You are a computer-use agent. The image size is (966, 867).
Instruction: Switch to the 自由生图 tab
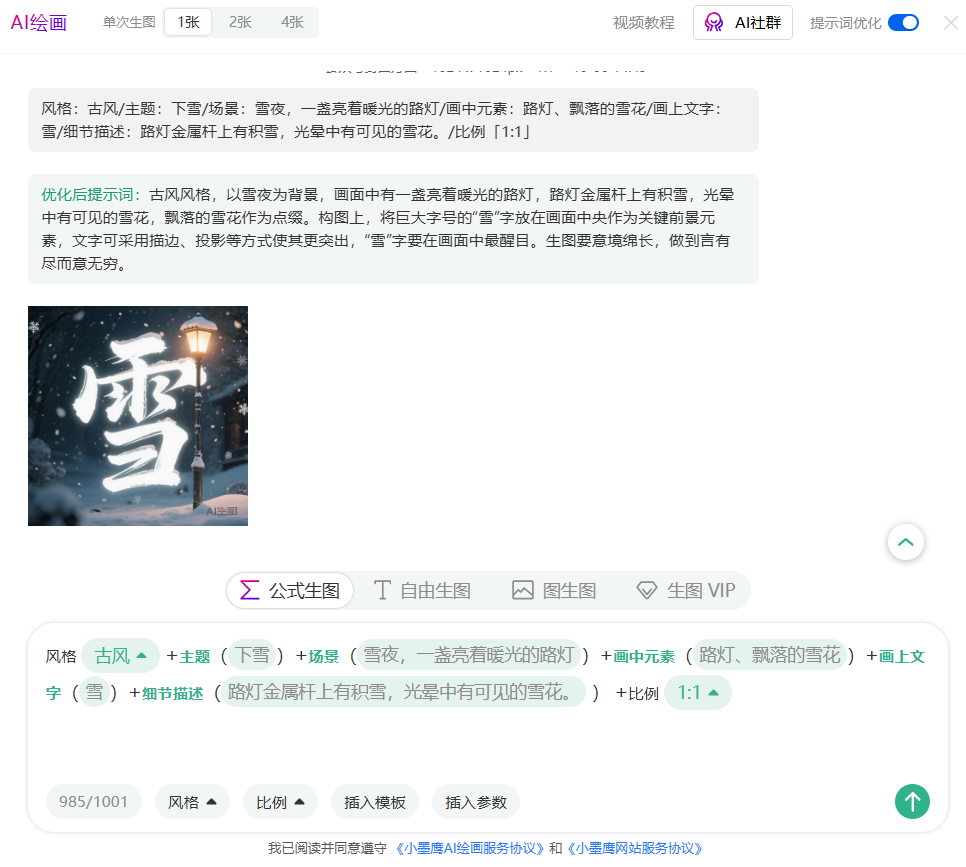(422, 590)
